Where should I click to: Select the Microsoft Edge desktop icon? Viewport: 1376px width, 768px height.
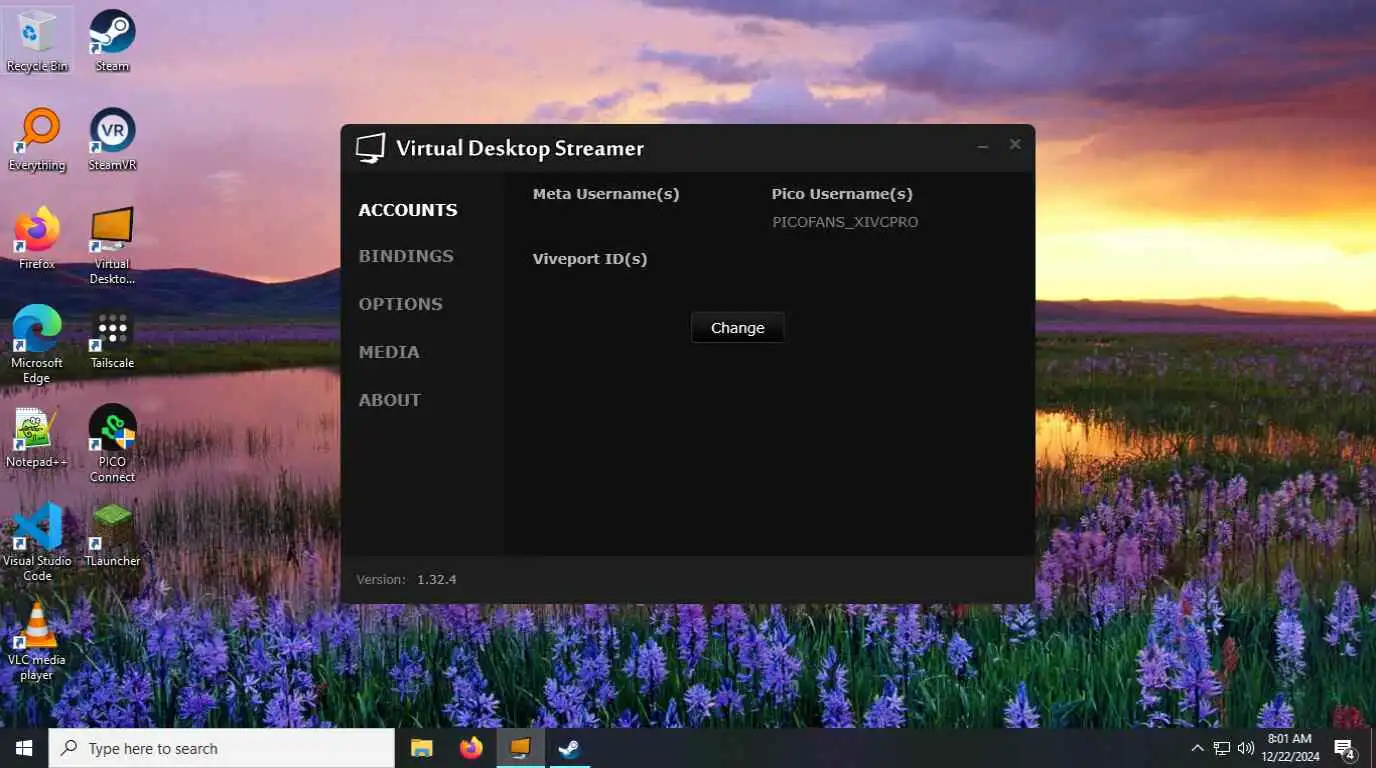point(37,345)
